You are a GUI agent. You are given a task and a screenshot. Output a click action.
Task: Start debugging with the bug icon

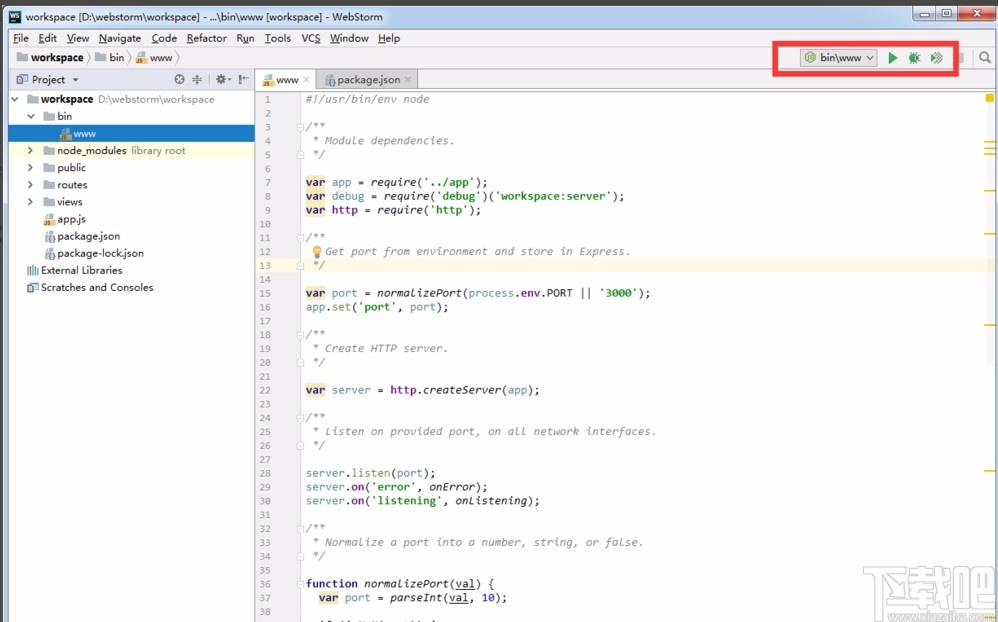tap(914, 58)
